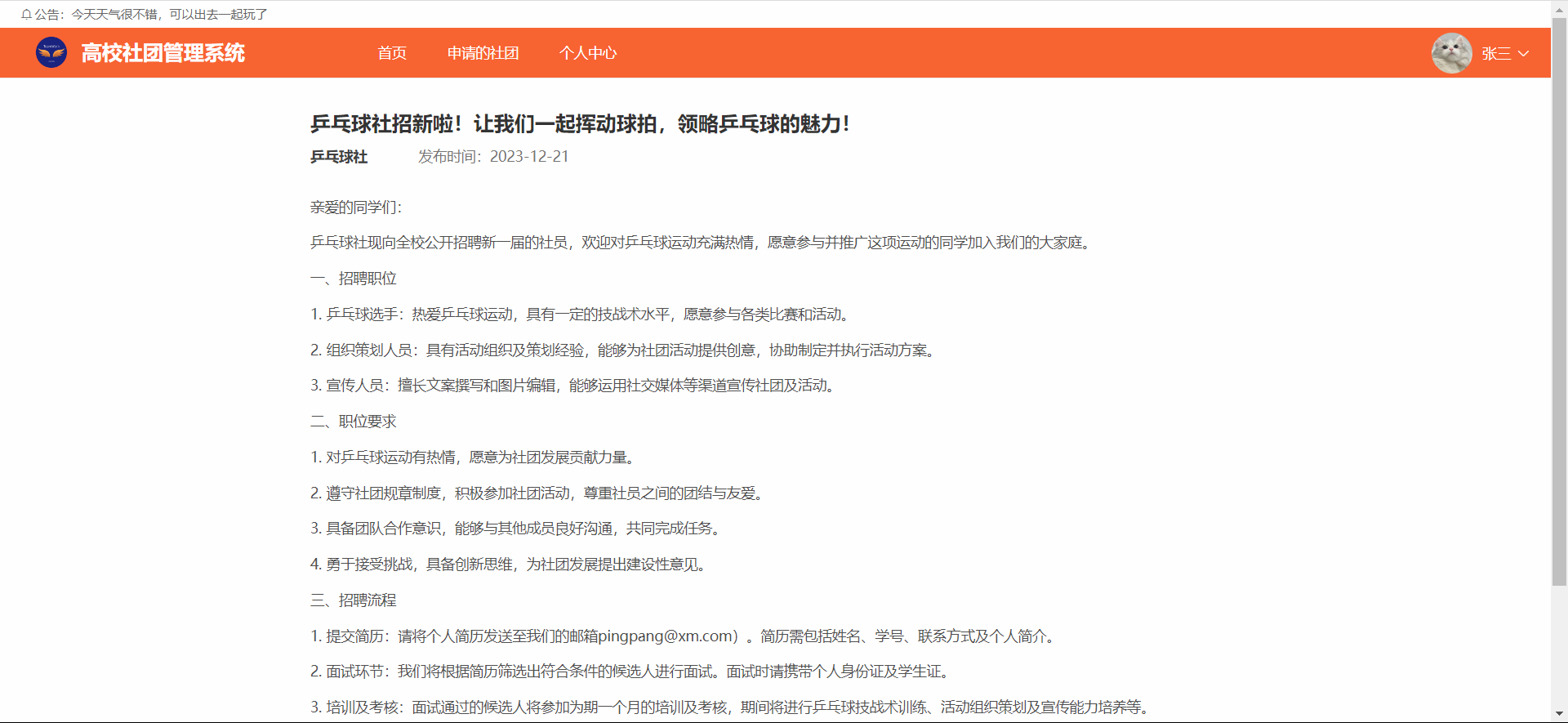The height and width of the screenshot is (723, 1568).
Task: Click the article headline 乒乓球社招新啦
Action: point(581,124)
